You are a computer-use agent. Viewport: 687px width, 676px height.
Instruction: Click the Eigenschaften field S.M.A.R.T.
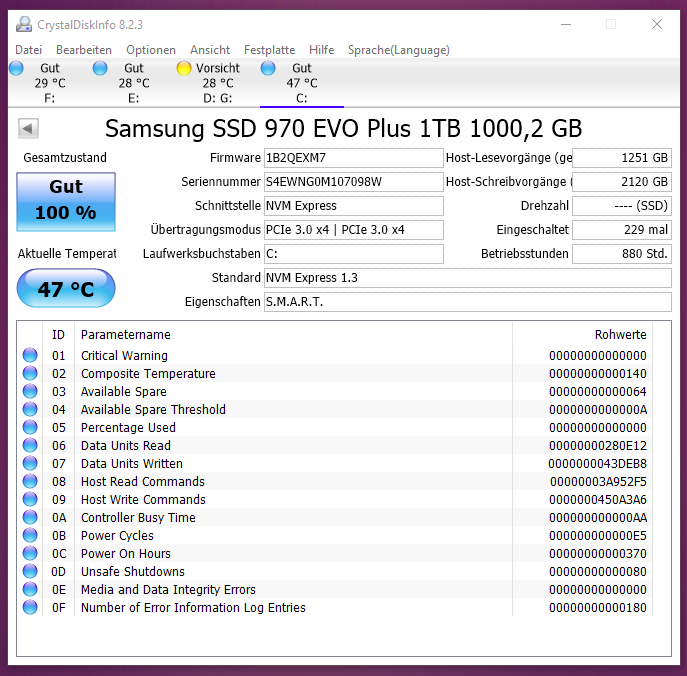tap(467, 302)
